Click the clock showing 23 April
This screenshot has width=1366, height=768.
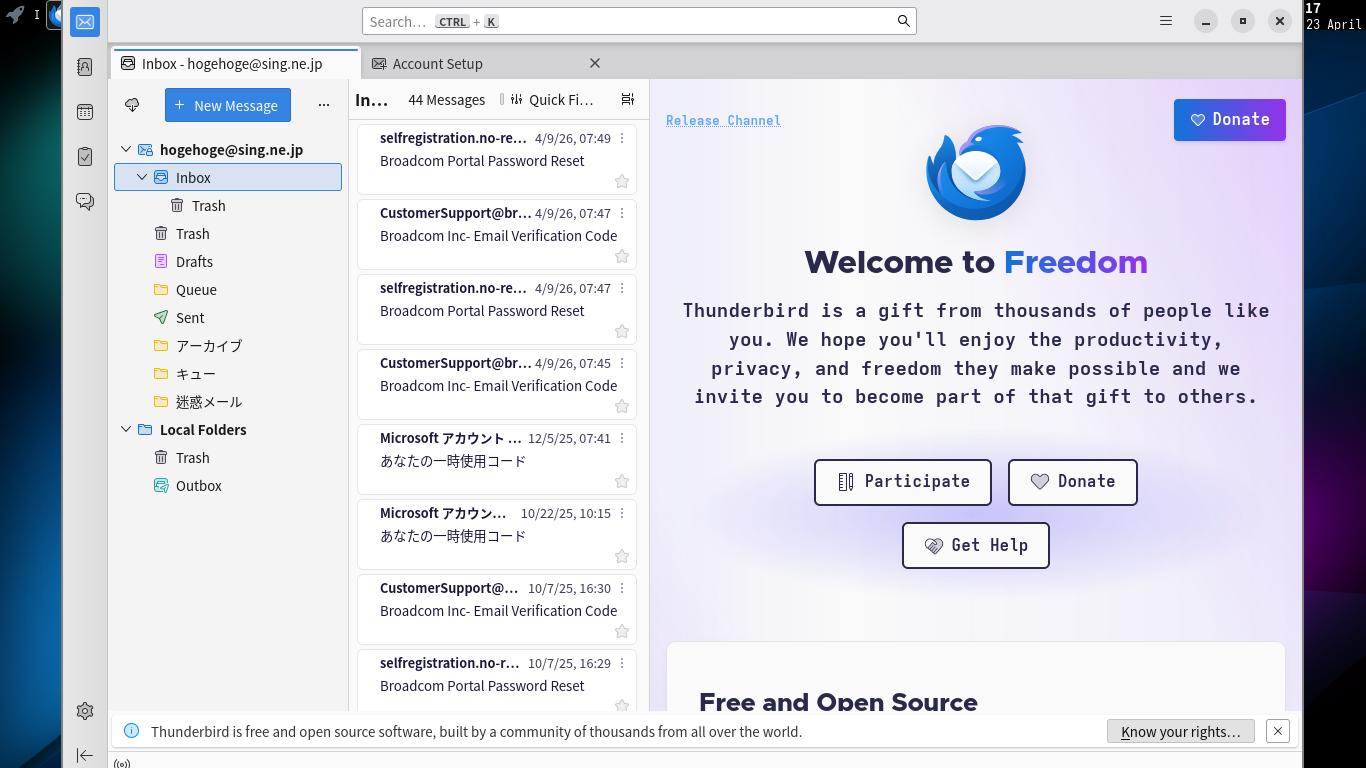pos(1334,16)
